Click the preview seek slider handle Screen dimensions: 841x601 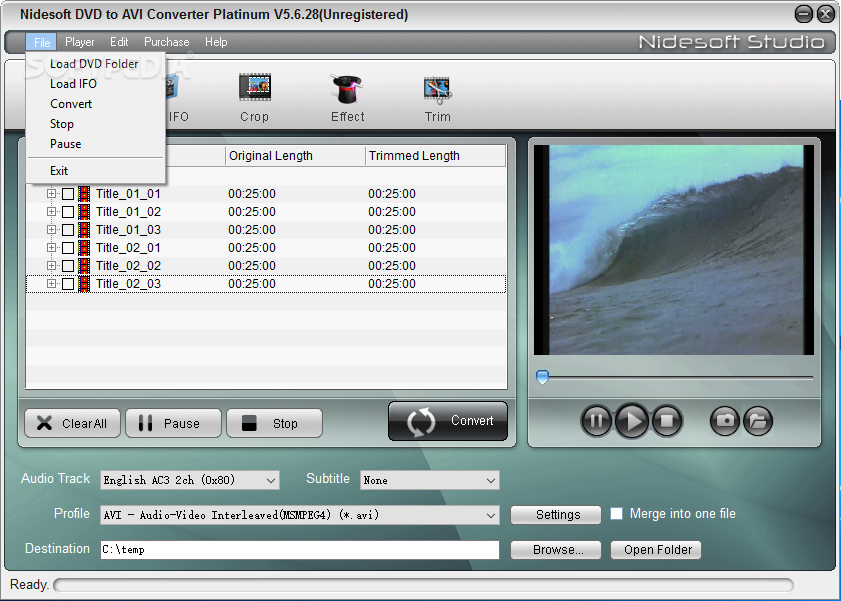(x=543, y=377)
